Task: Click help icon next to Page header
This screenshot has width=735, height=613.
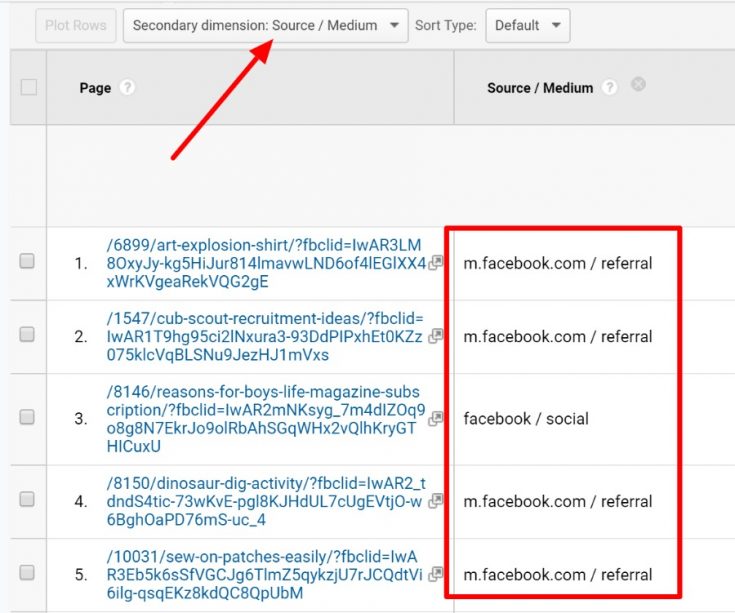Action: [127, 88]
